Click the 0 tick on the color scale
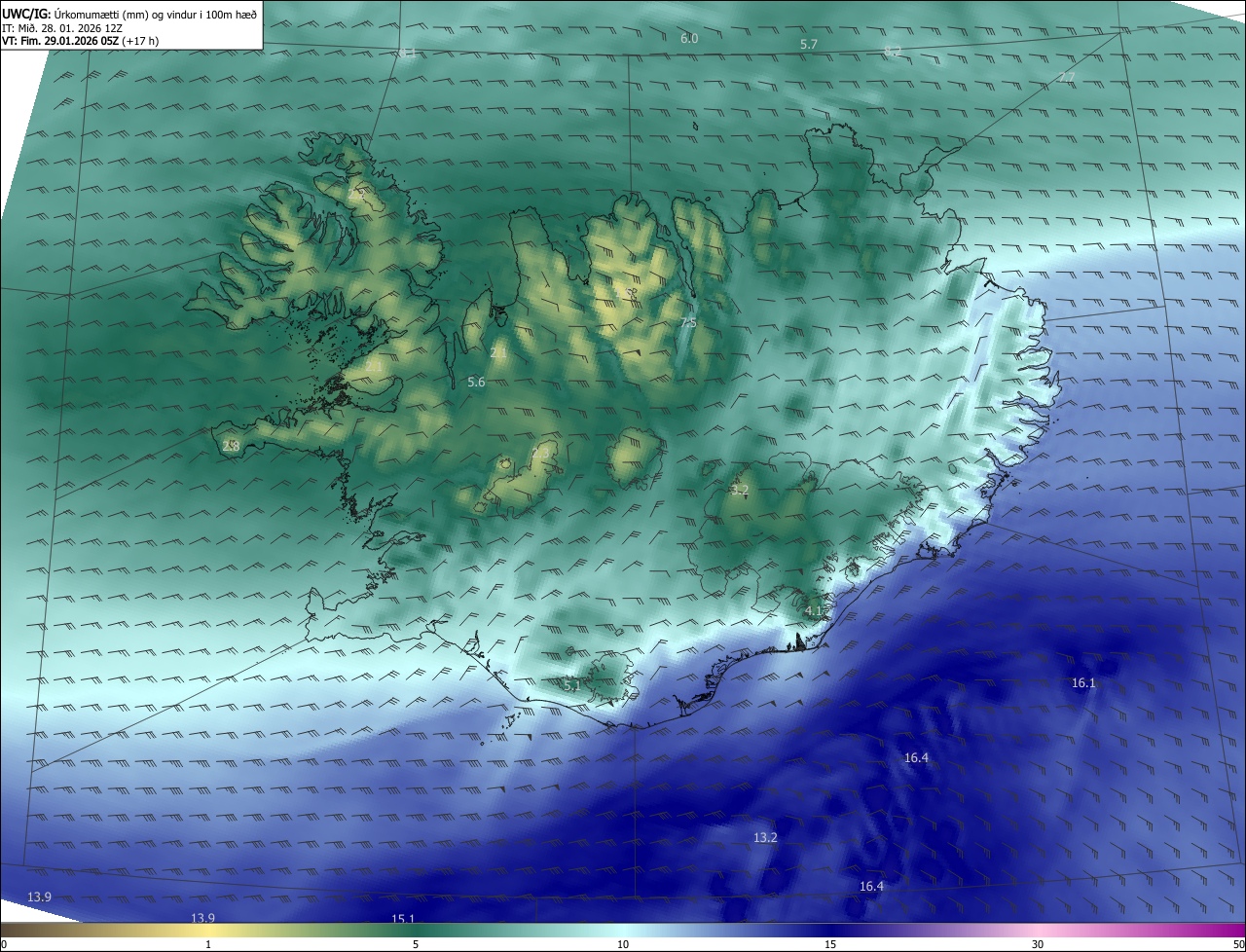This screenshot has width=1246, height=952. (4, 944)
